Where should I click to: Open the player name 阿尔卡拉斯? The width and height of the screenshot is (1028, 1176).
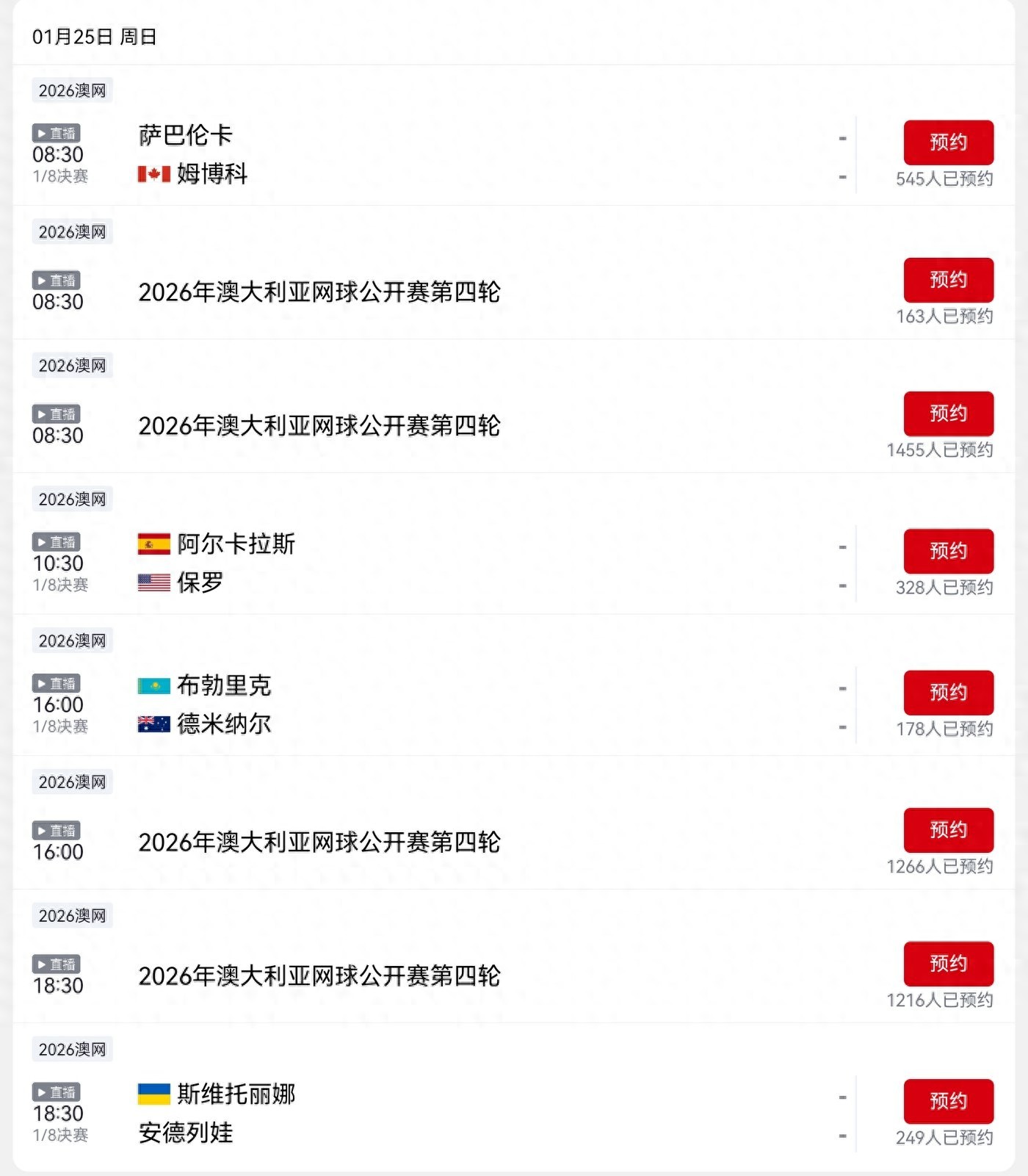(236, 544)
